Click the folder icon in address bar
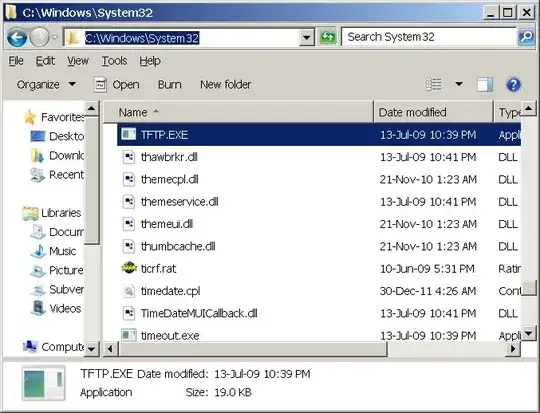Viewport: 540px width, 413px height. click(73, 38)
